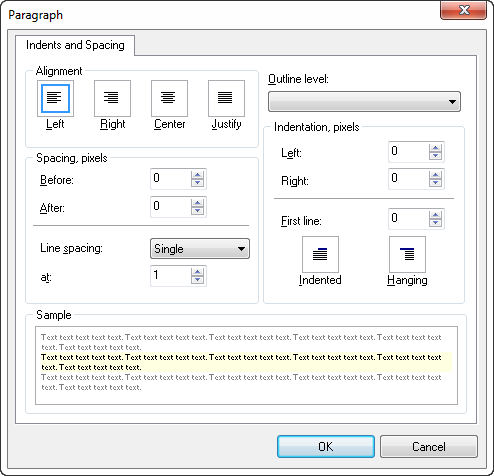The height and width of the screenshot is (476, 494).
Task: Decrease the line spacing 'at' value
Action: pyautogui.click(x=198, y=279)
